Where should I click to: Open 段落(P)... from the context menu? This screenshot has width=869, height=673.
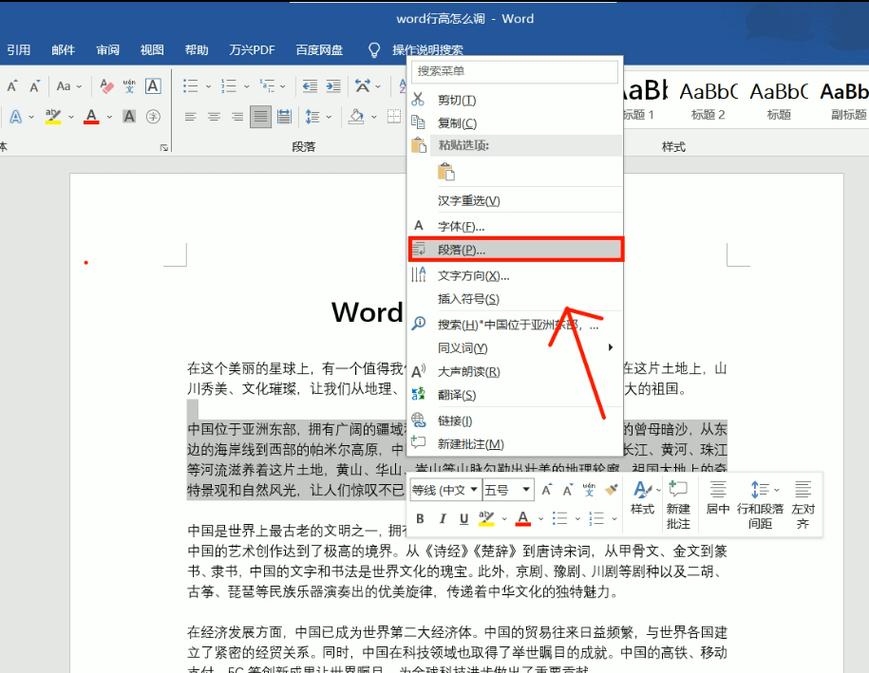515,249
